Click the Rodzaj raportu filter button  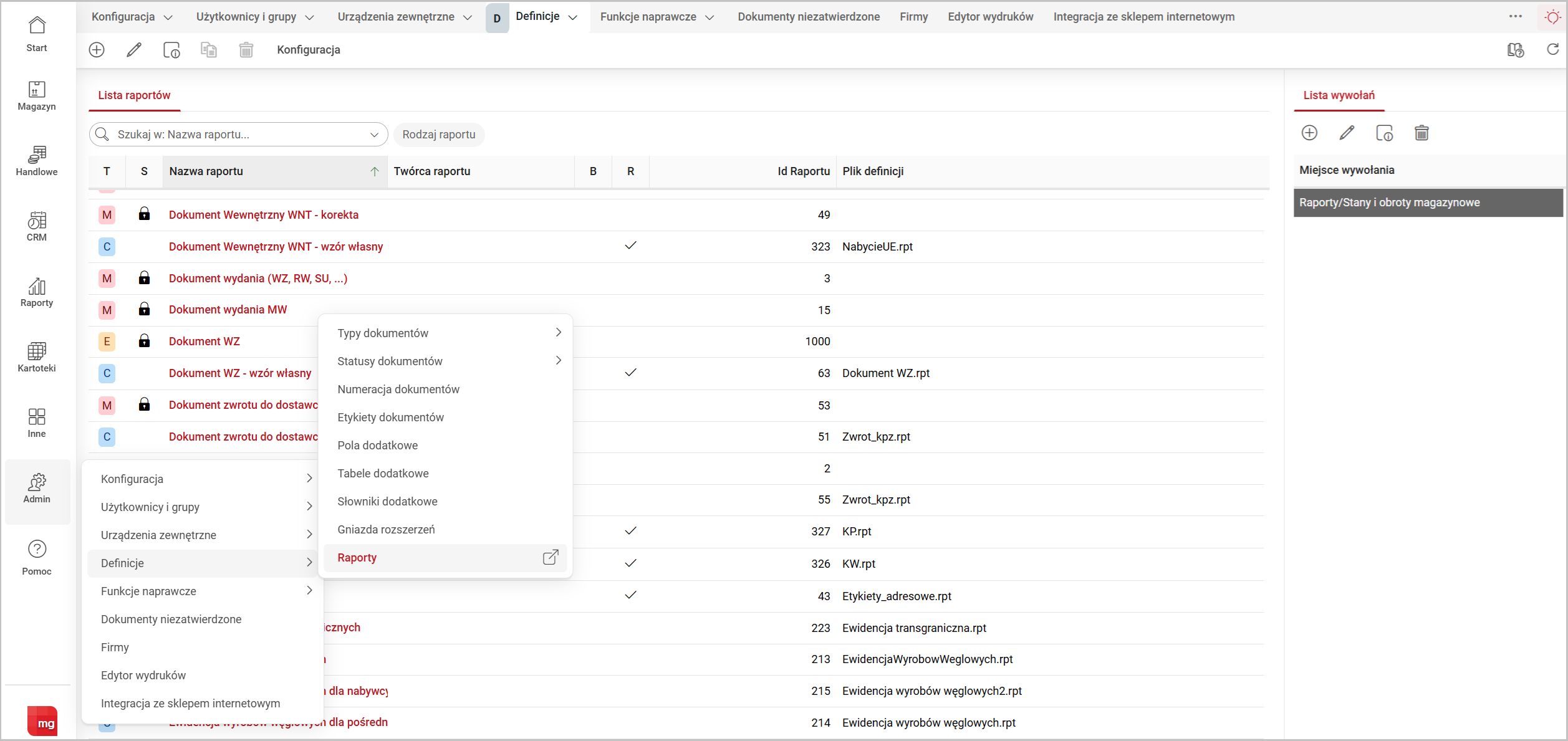coord(438,135)
